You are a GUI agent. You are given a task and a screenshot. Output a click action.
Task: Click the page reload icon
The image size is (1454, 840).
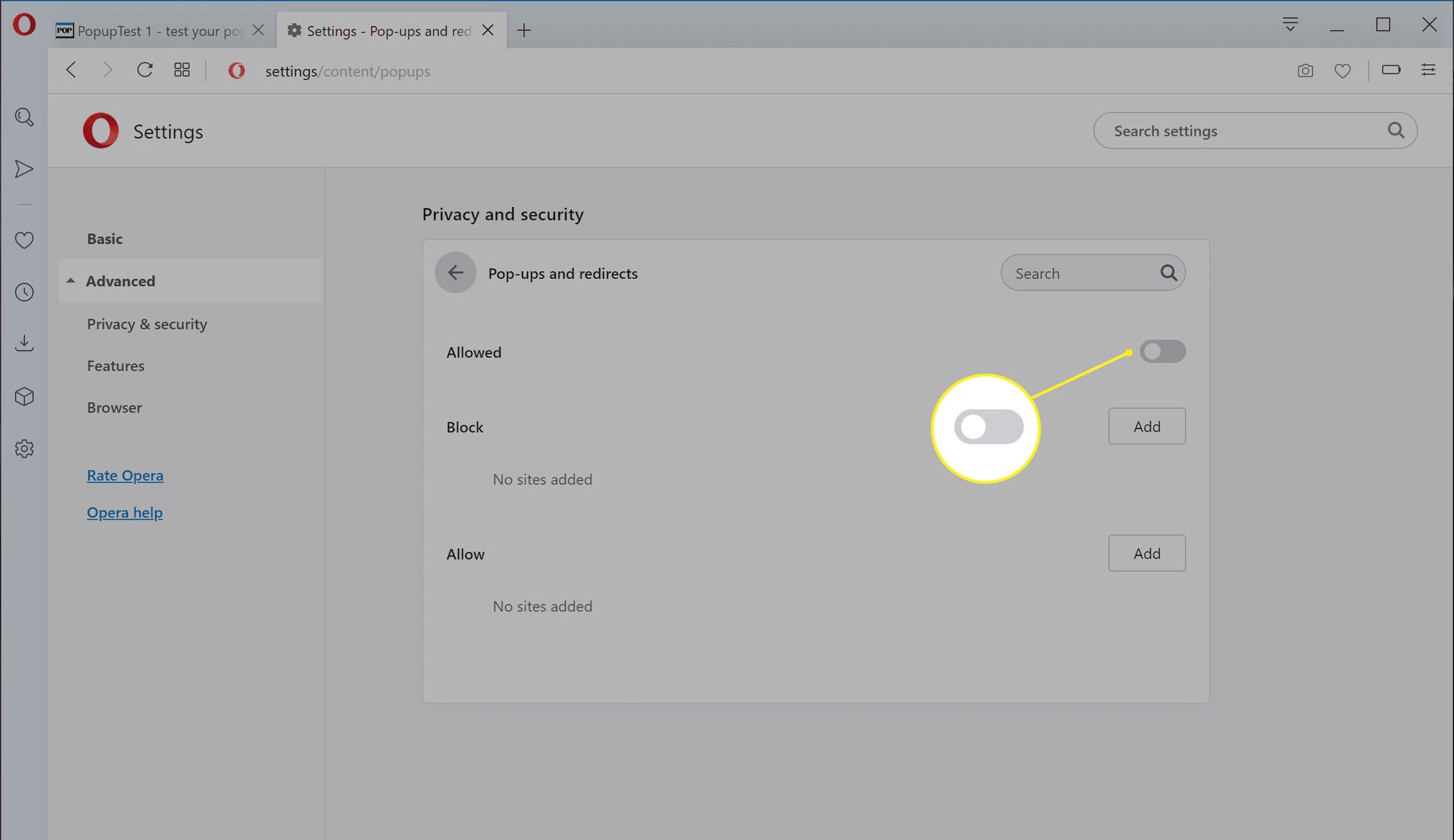[x=145, y=70]
